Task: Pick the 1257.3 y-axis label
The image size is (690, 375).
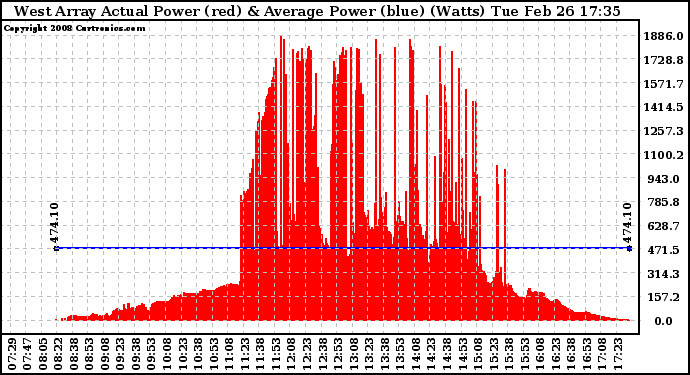Action: pos(664,131)
